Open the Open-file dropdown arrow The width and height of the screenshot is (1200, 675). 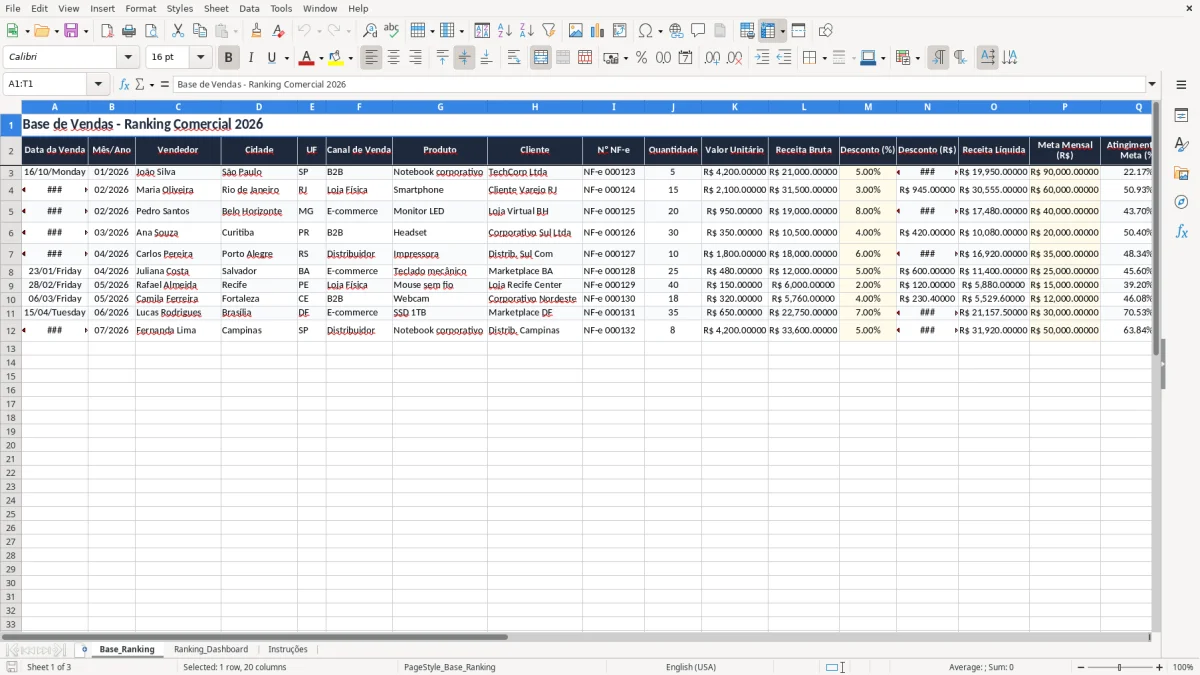tap(56, 31)
